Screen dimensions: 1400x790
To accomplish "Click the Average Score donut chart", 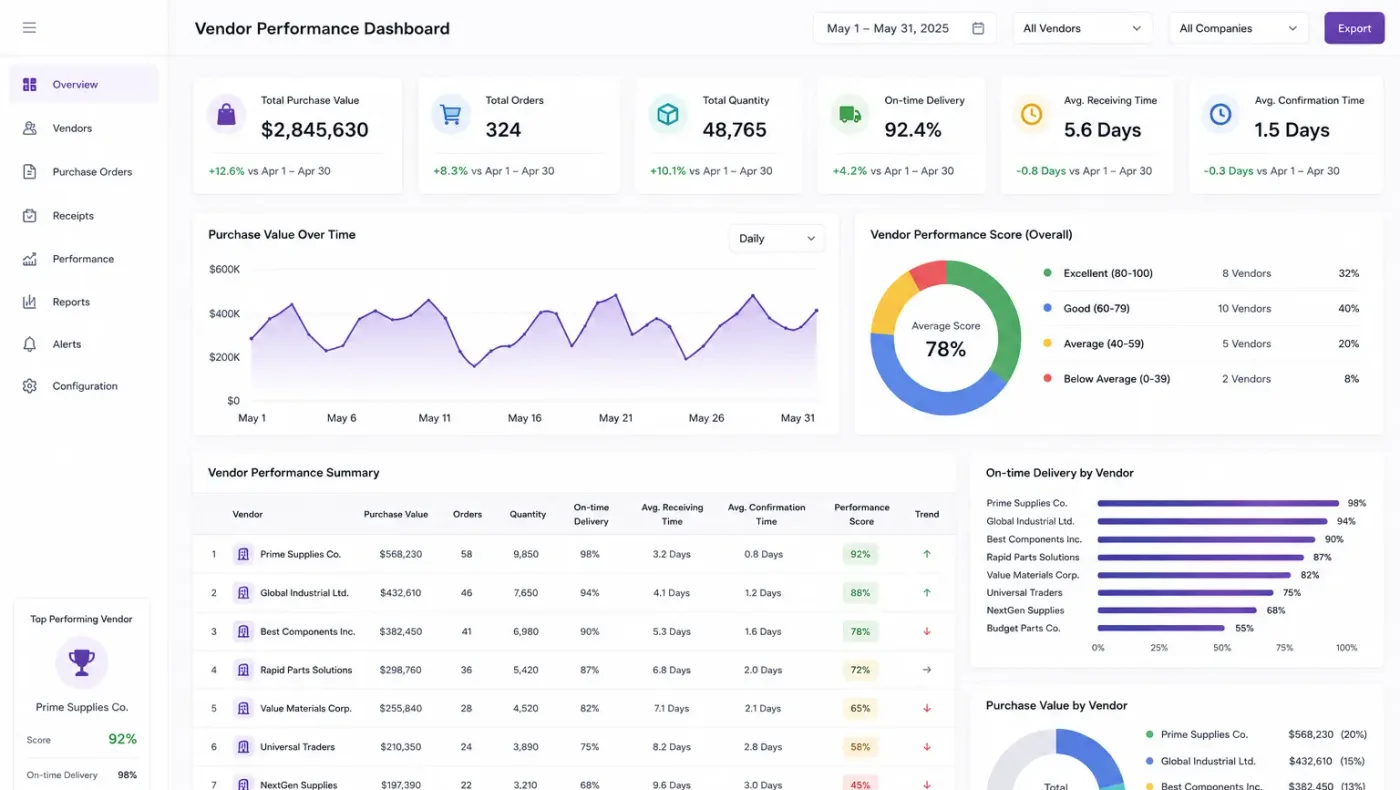I will [946, 338].
